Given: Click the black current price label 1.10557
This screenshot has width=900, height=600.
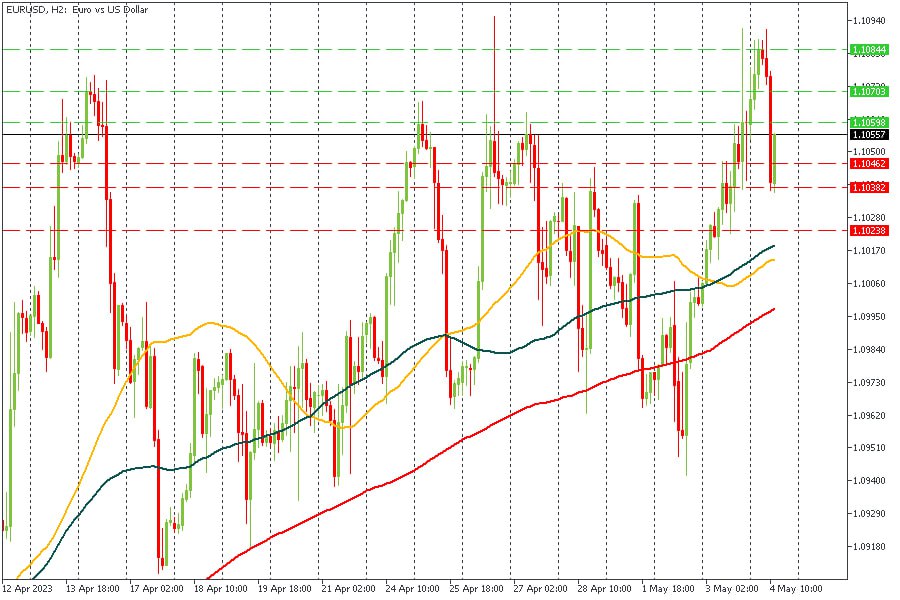Looking at the screenshot, I should click(x=869, y=134).
